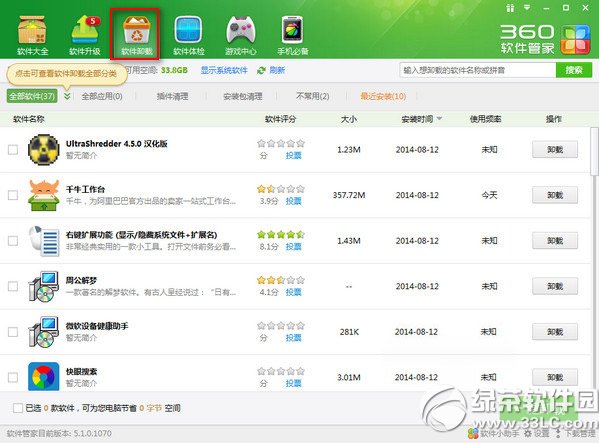Sort by the 软件名称 column header
Image resolution: width=599 pixels, height=443 pixels.
(29, 119)
